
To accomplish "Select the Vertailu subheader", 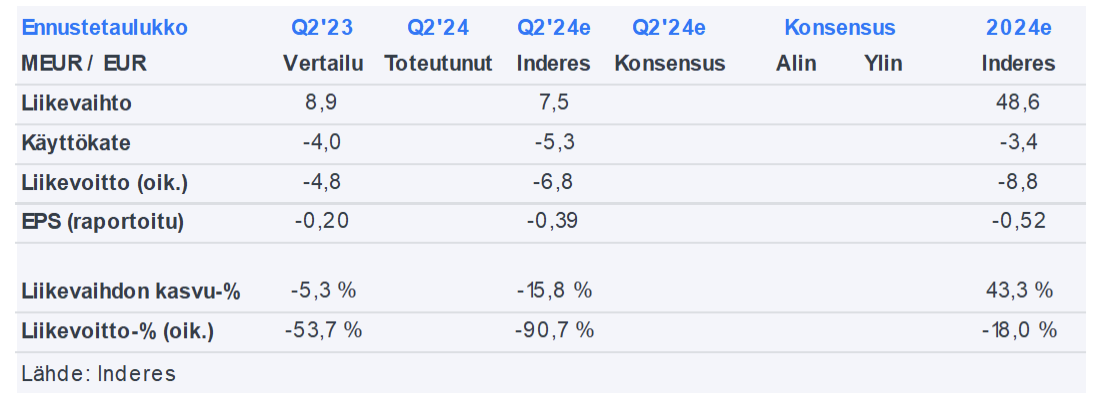I will [322, 64].
